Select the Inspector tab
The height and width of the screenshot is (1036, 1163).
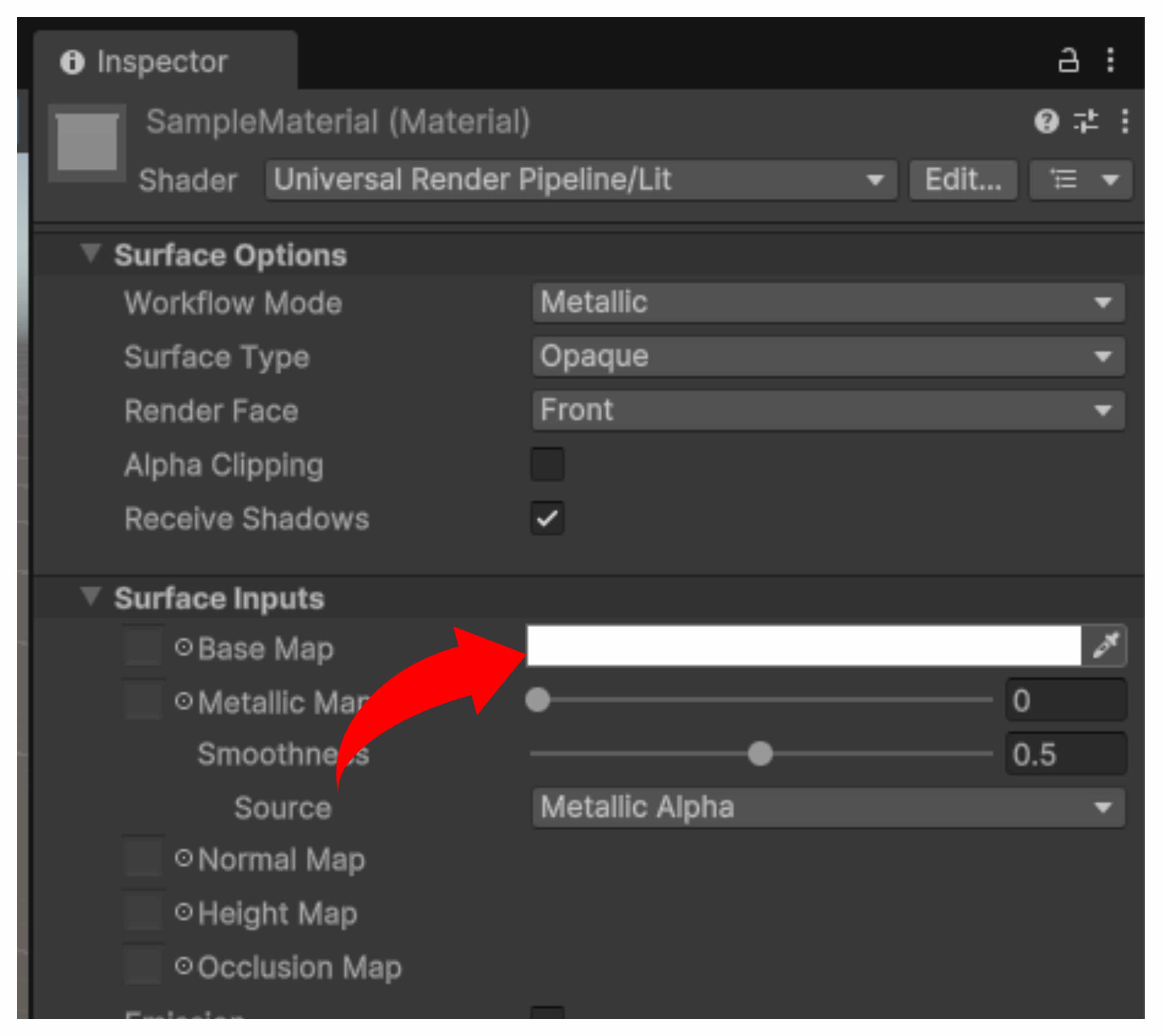(x=162, y=61)
